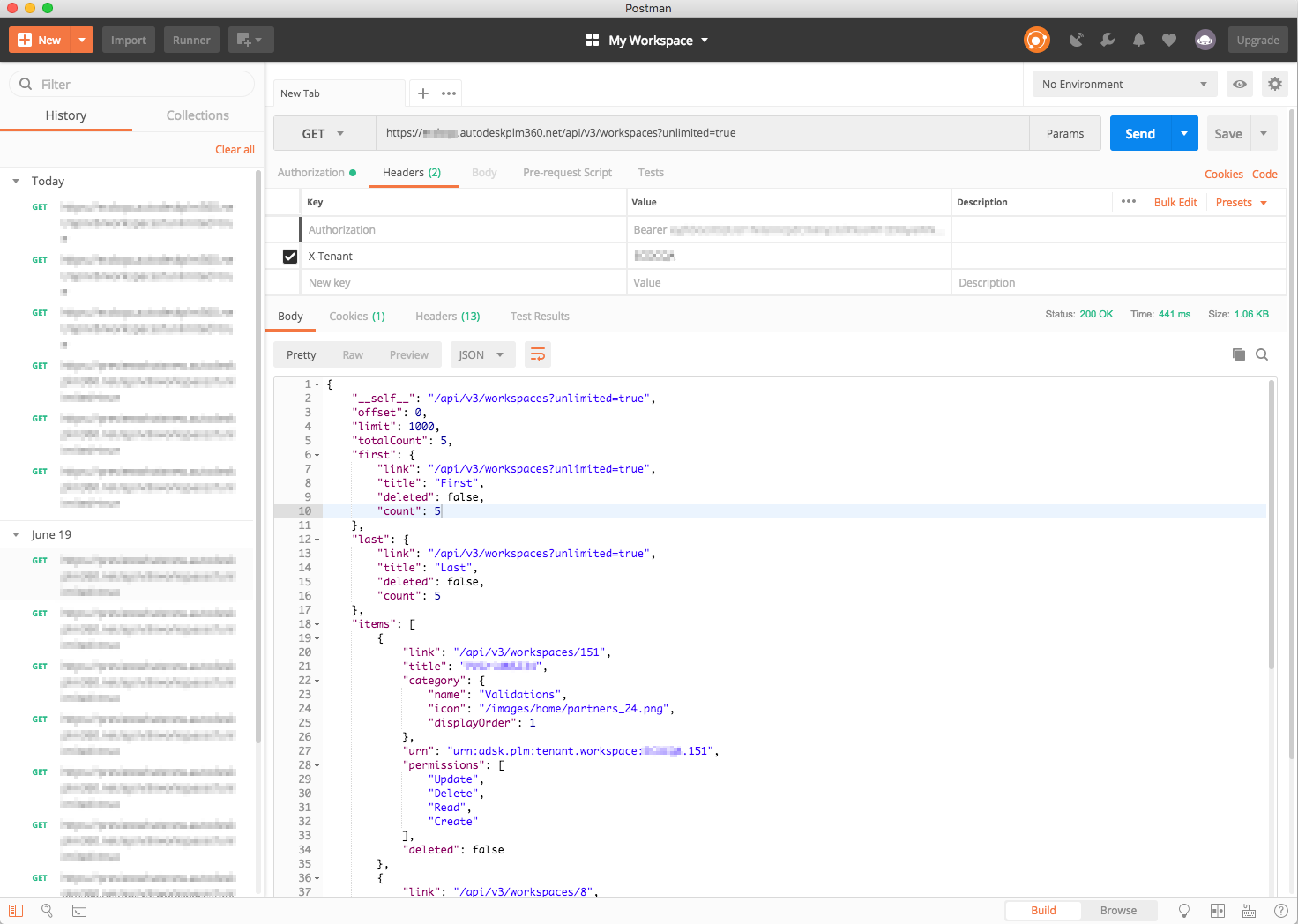Open the user avatar account menu
1298x924 pixels.
pyautogui.click(x=1205, y=40)
